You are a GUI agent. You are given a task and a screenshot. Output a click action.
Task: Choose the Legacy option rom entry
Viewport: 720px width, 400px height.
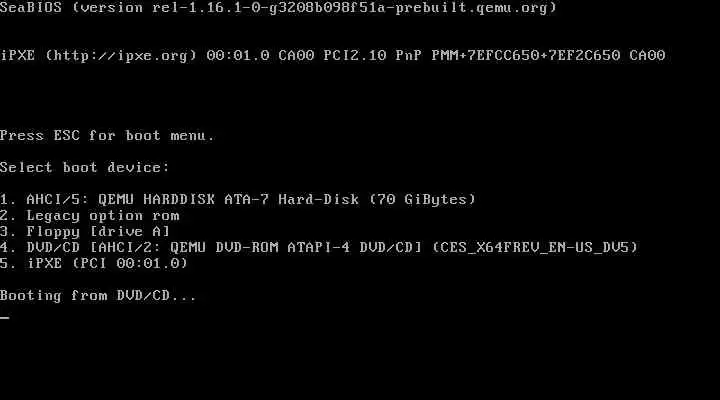click(90, 216)
